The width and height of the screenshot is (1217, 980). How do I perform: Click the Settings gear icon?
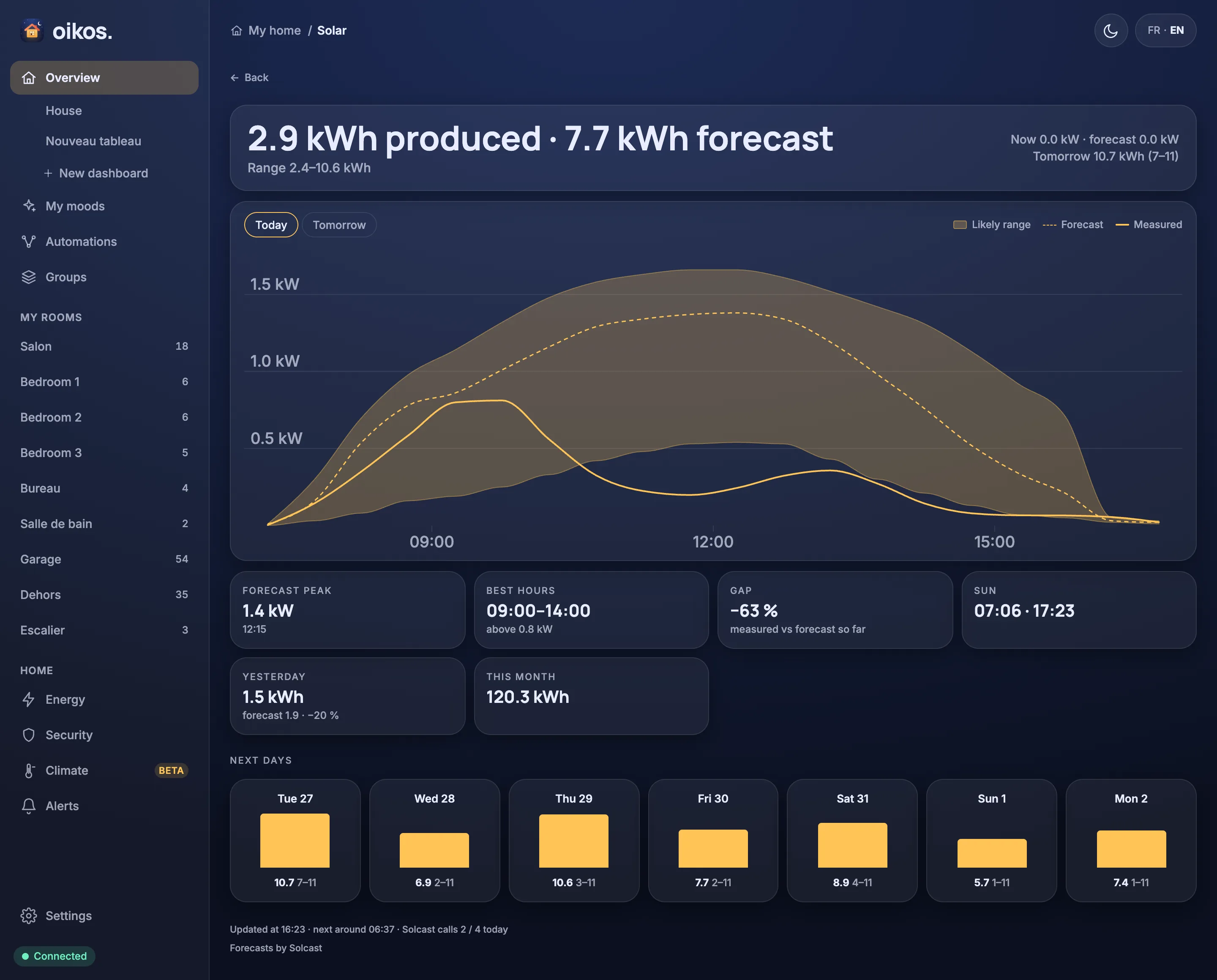29,916
